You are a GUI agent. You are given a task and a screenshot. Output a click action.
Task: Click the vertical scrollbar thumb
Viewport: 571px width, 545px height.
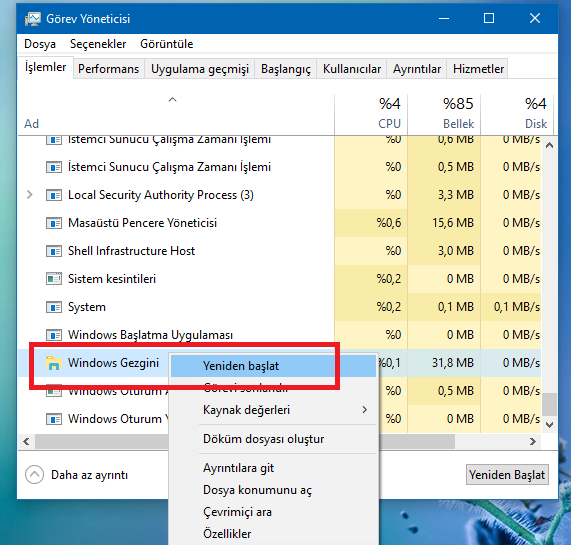tap(550, 404)
